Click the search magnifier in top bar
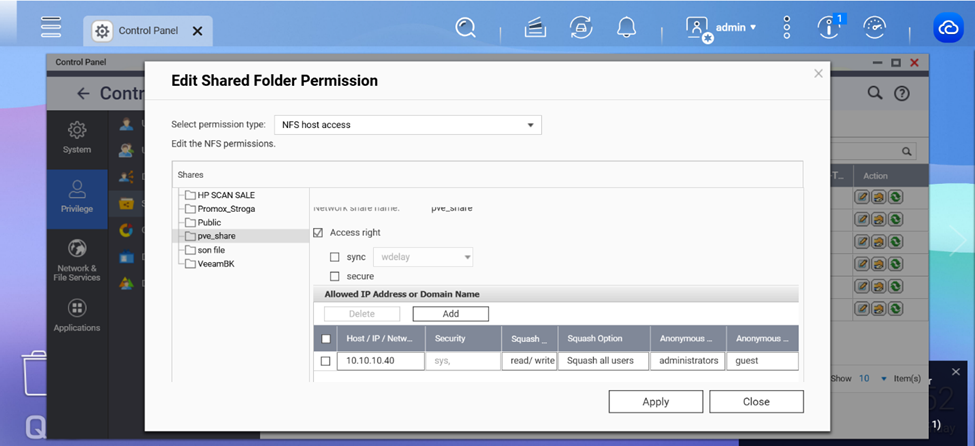This screenshot has height=446, width=975. point(465,28)
